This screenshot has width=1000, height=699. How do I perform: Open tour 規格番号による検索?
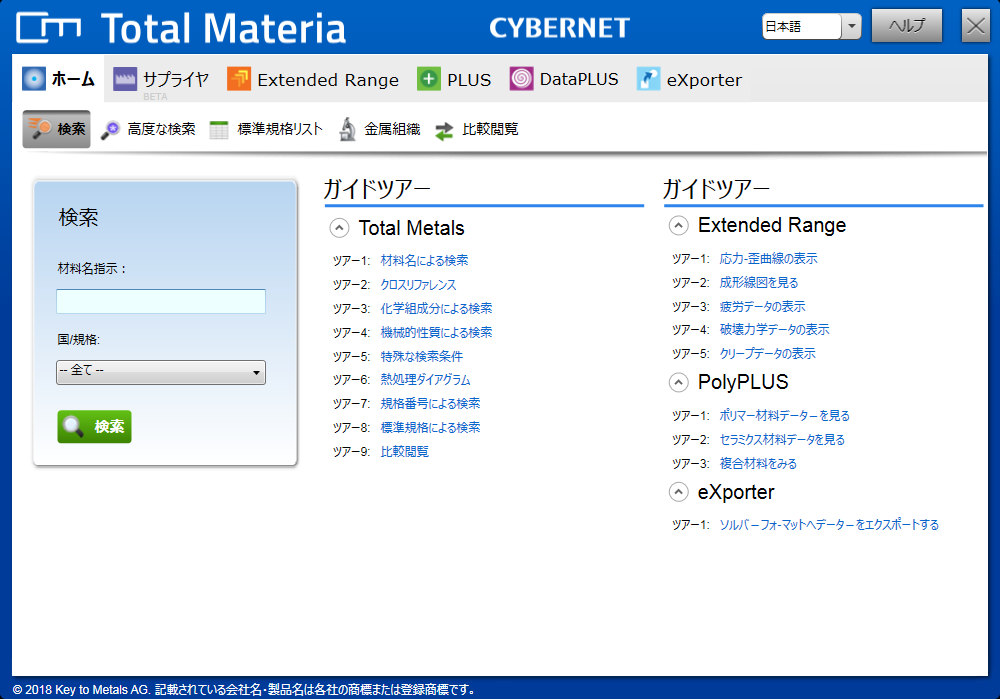pyautogui.click(x=430, y=404)
